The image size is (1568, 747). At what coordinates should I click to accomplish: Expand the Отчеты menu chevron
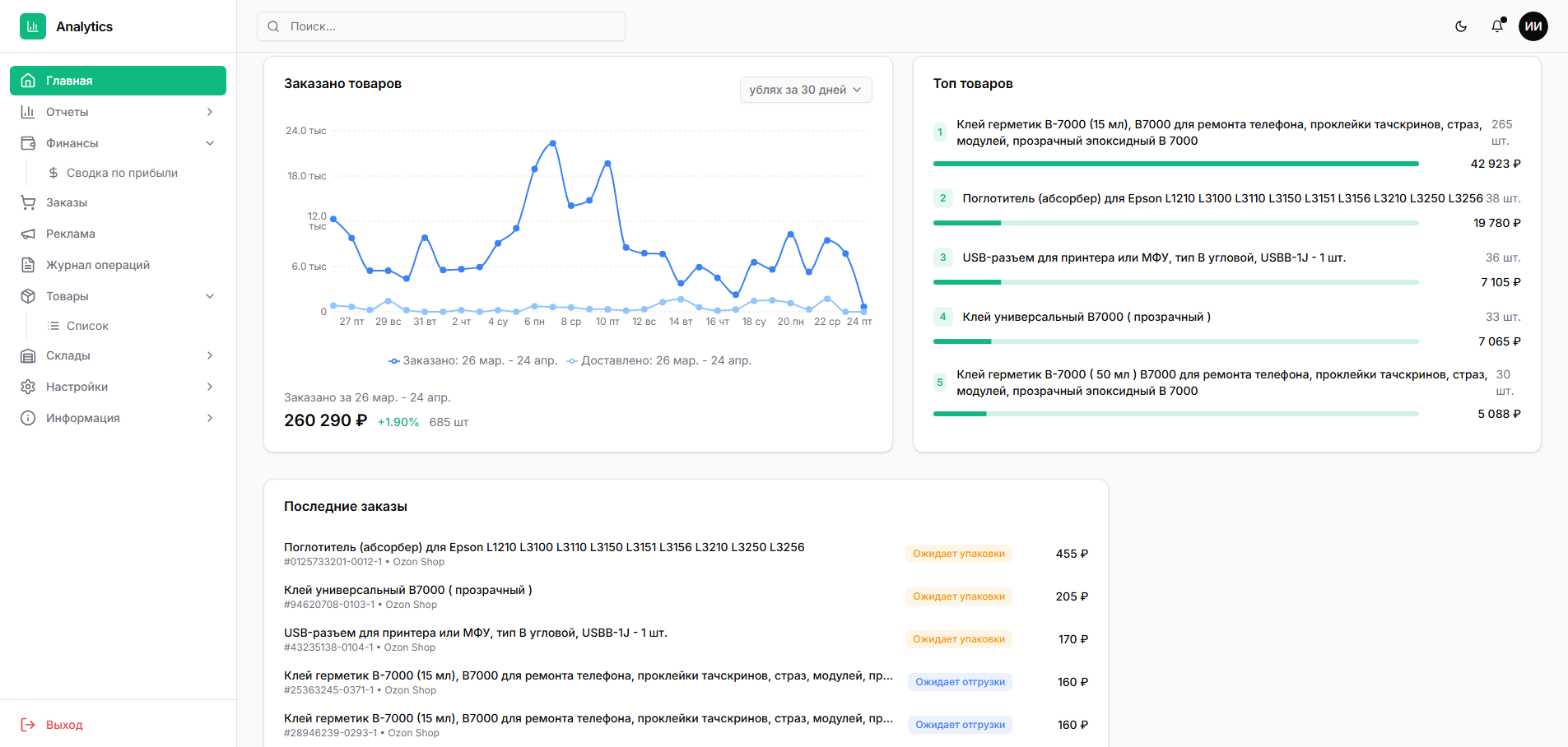point(210,112)
